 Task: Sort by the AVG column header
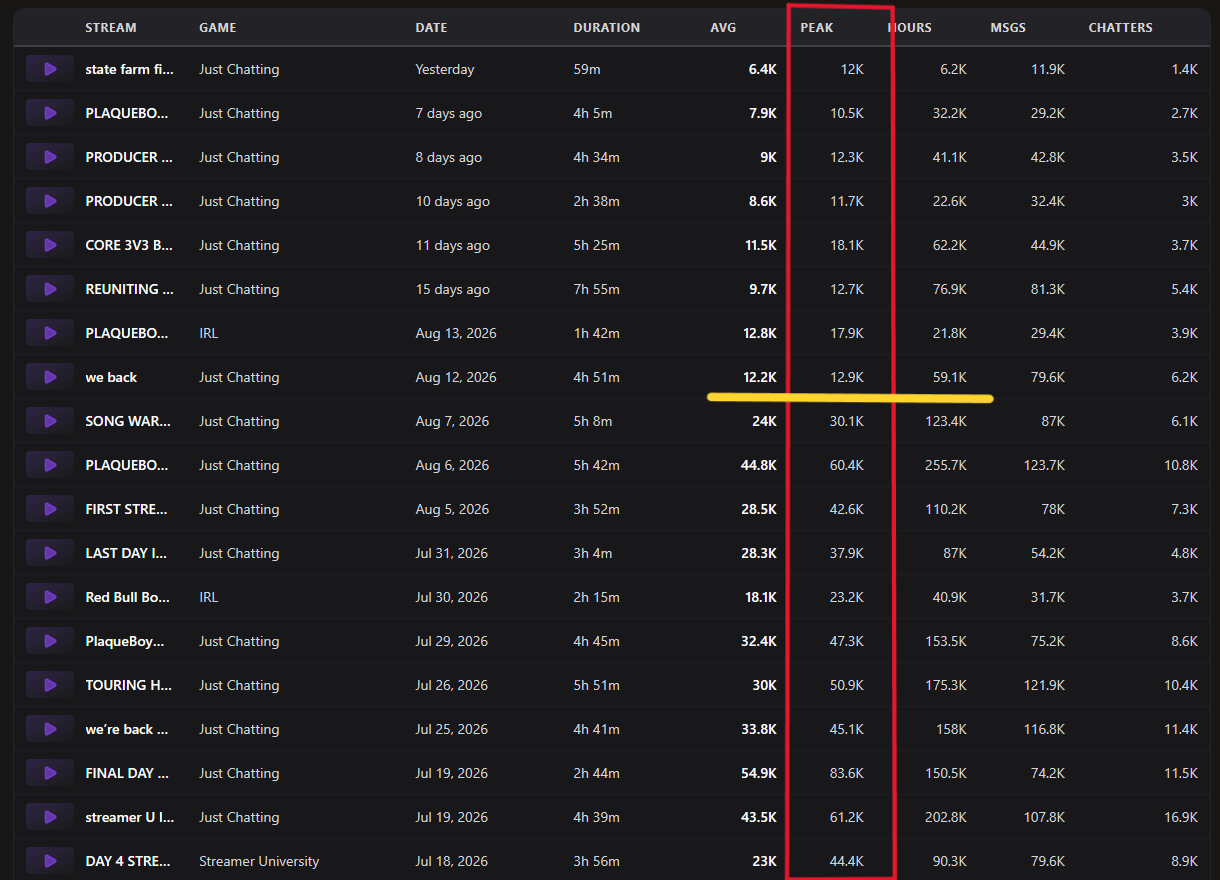pyautogui.click(x=723, y=27)
